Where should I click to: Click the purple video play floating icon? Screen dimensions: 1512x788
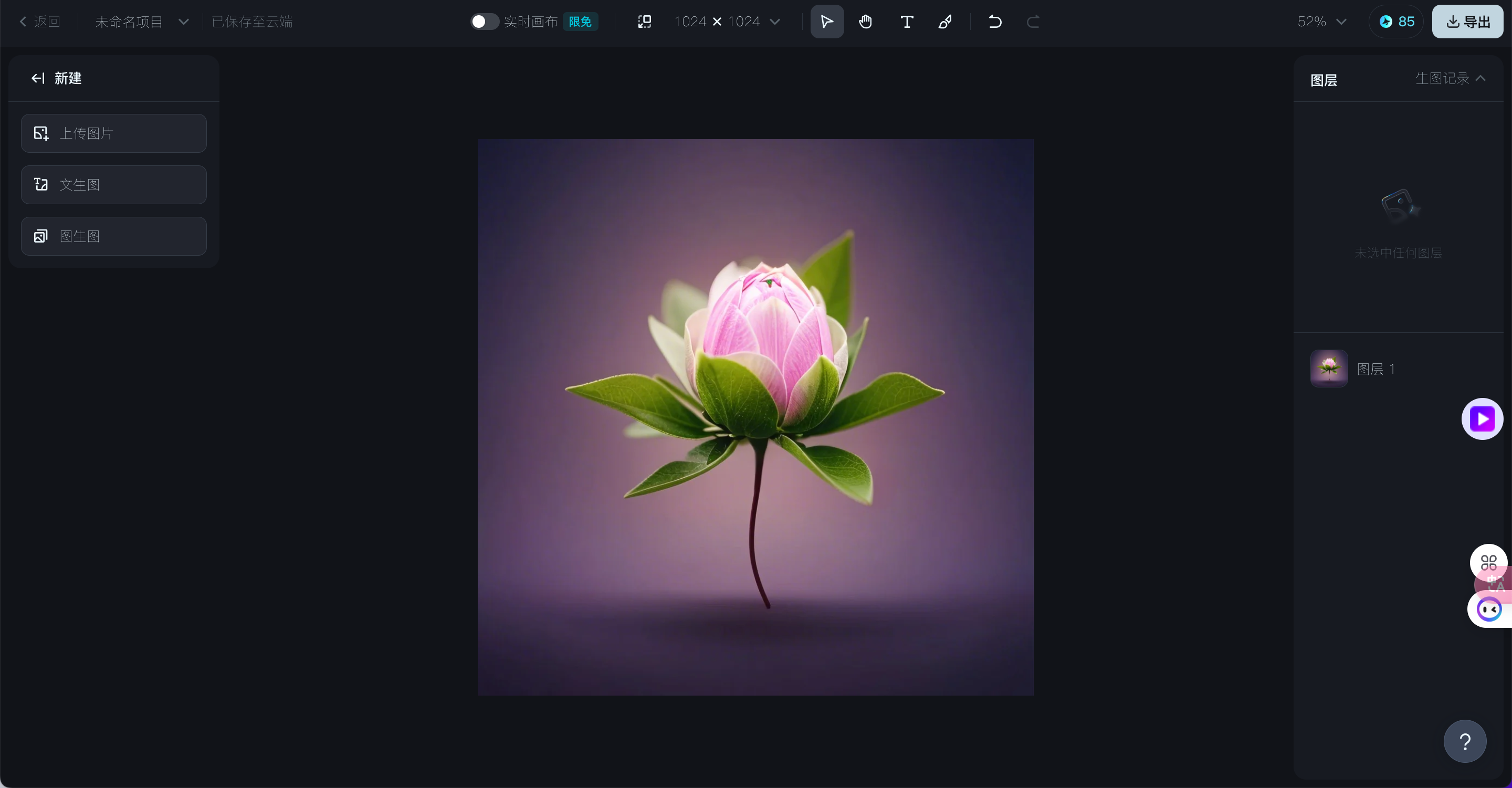coord(1482,419)
